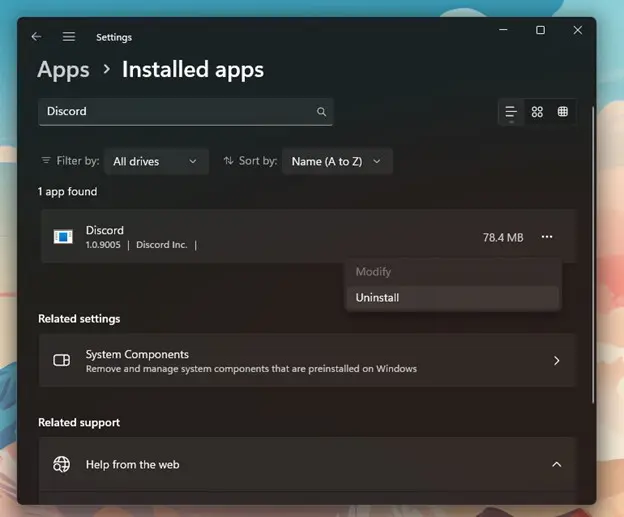Viewport: 624px width, 517px height.
Task: Open System Components via its right chevron
Action: (x=557, y=361)
